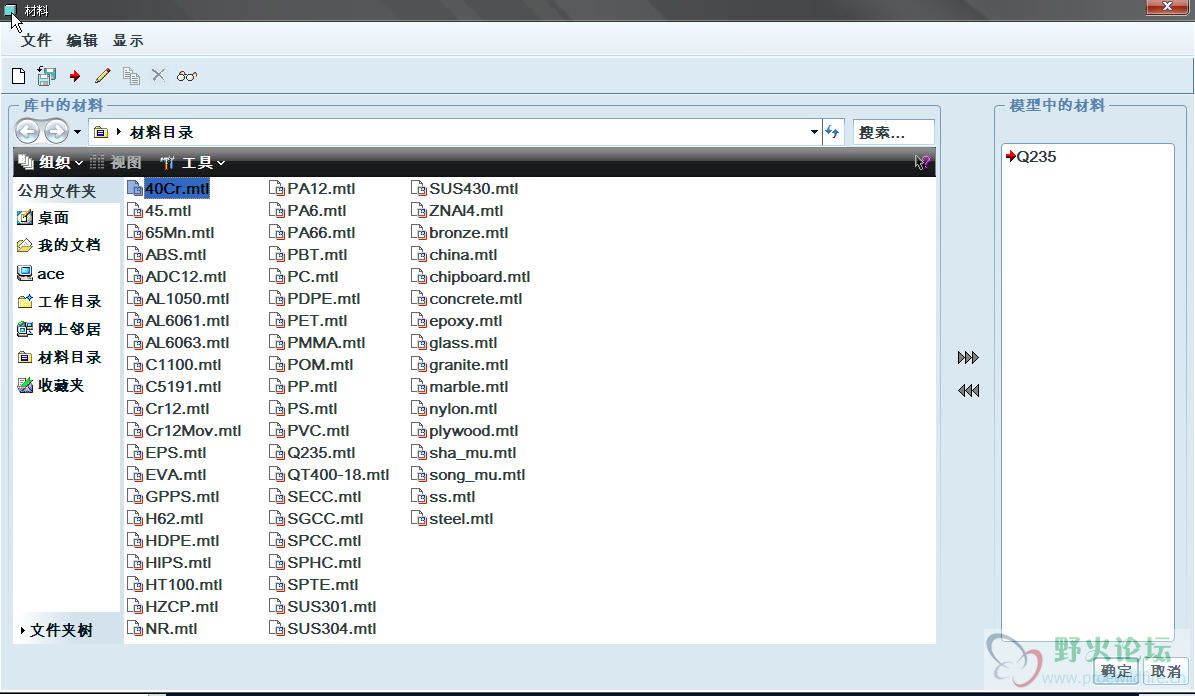
Task: Select the bronze.mtl file
Action: point(460,233)
